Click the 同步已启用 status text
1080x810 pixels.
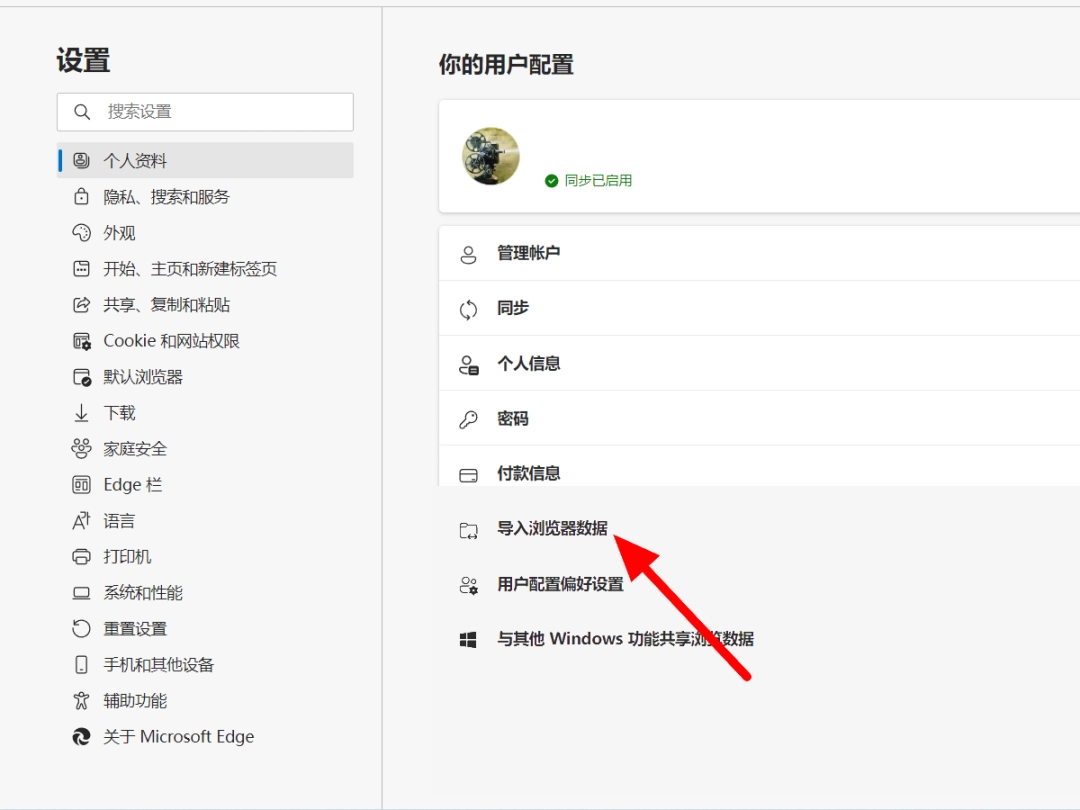599,180
